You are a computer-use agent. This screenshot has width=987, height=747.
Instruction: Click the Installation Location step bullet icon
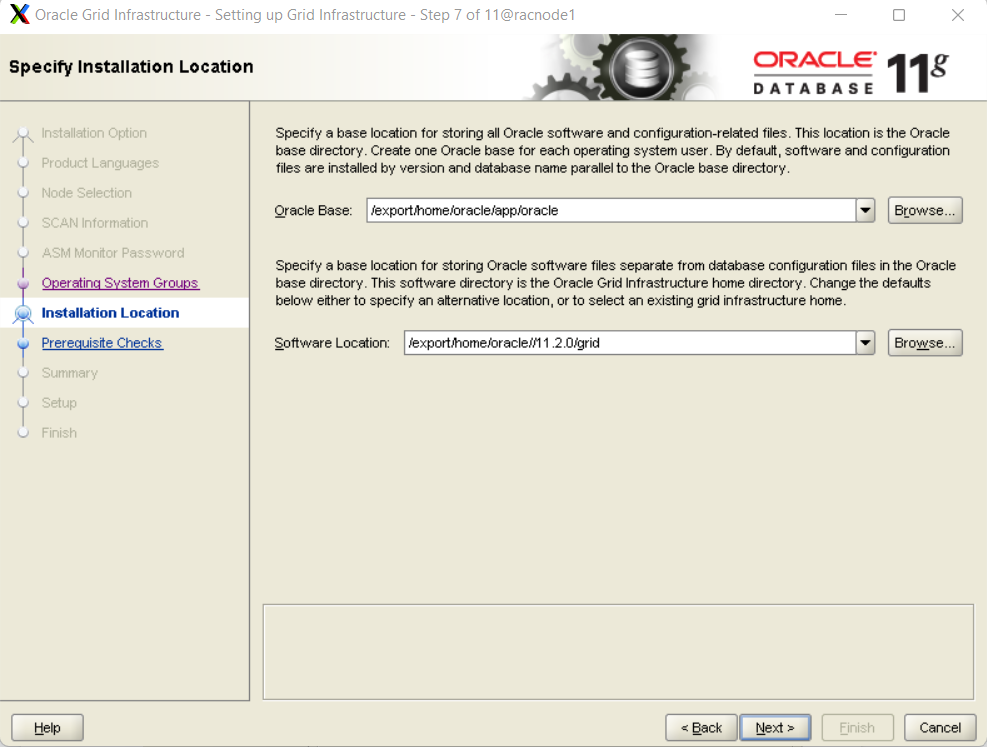coord(23,313)
